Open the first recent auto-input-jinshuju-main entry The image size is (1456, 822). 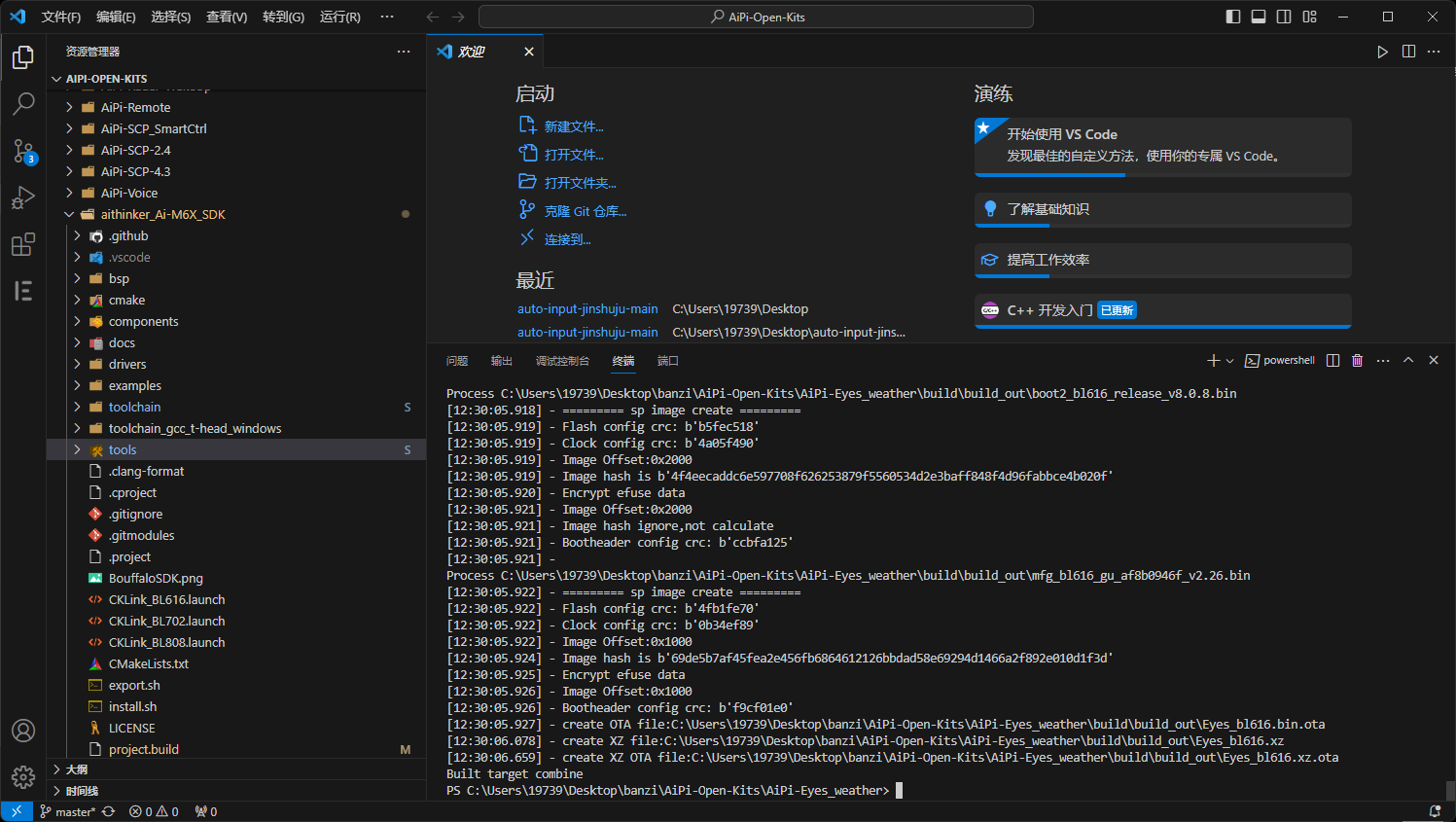(x=587, y=308)
